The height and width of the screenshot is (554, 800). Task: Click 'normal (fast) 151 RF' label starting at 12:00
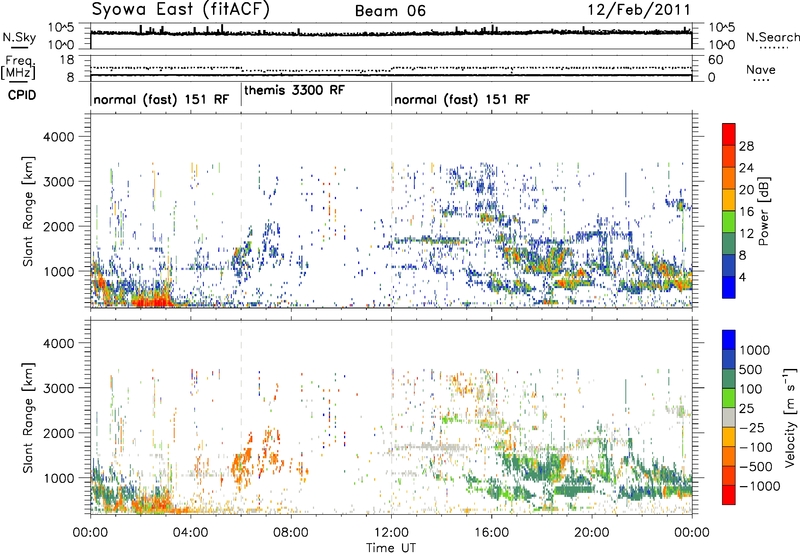coord(462,99)
